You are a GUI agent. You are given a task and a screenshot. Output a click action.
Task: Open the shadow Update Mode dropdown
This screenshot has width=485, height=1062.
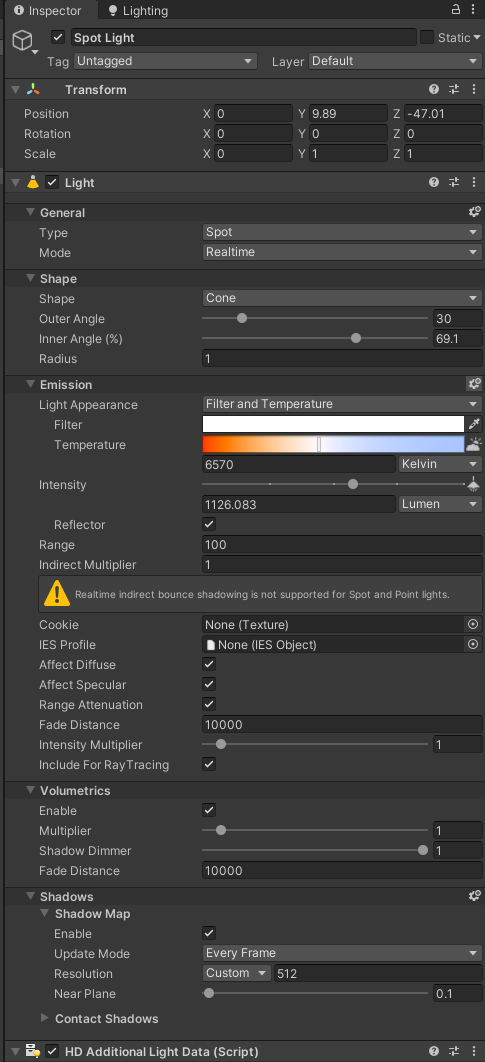342,953
